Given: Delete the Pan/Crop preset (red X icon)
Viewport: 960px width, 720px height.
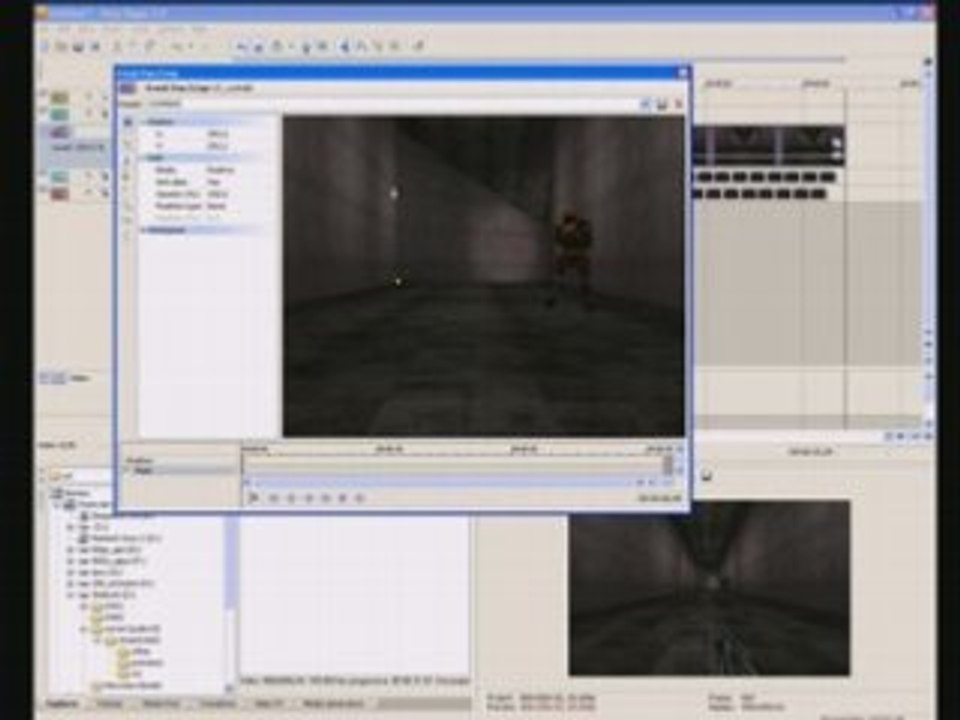Looking at the screenshot, I should (x=678, y=105).
